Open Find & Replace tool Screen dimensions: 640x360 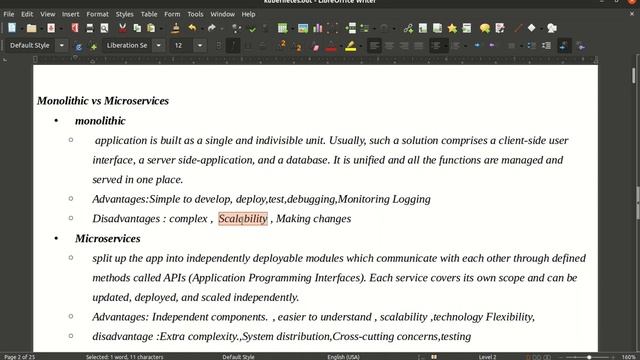tap(236, 28)
